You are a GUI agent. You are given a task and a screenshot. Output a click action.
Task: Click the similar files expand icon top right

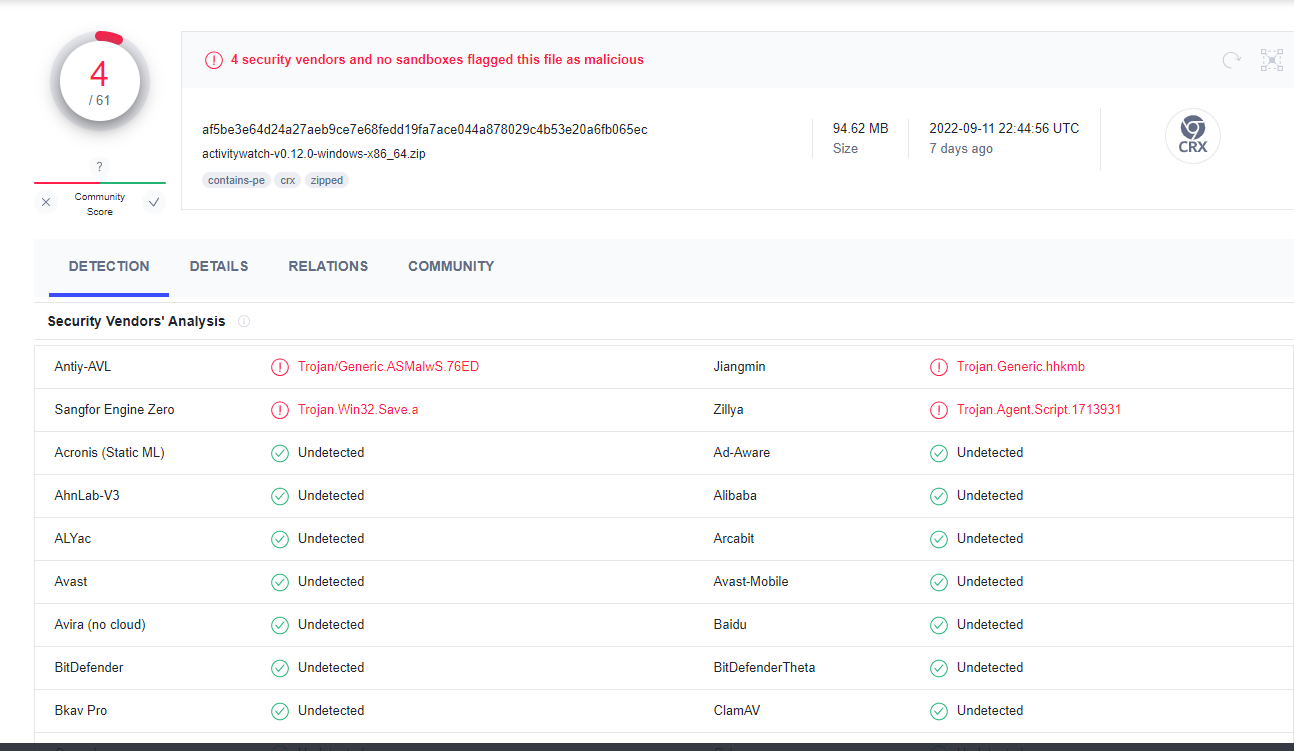coord(1271,60)
